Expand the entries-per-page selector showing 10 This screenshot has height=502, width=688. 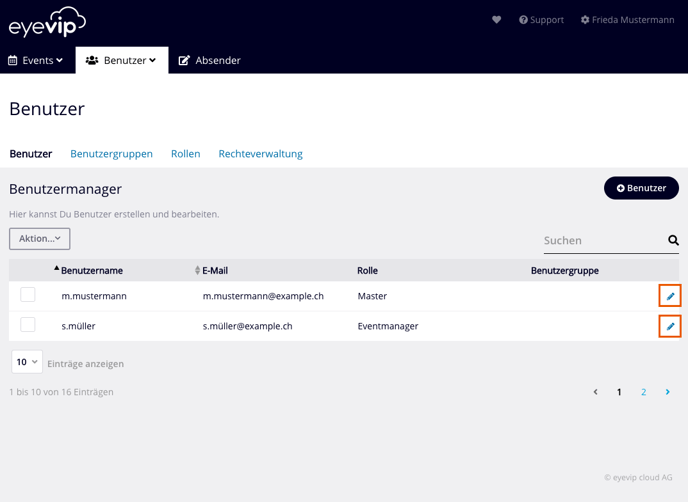(26, 362)
